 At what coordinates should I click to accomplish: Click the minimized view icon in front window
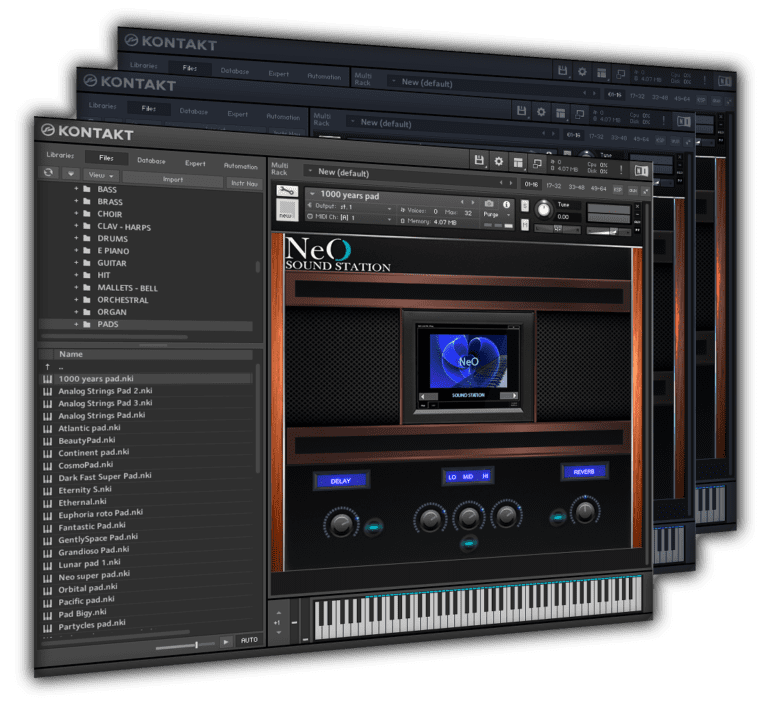pos(537,164)
